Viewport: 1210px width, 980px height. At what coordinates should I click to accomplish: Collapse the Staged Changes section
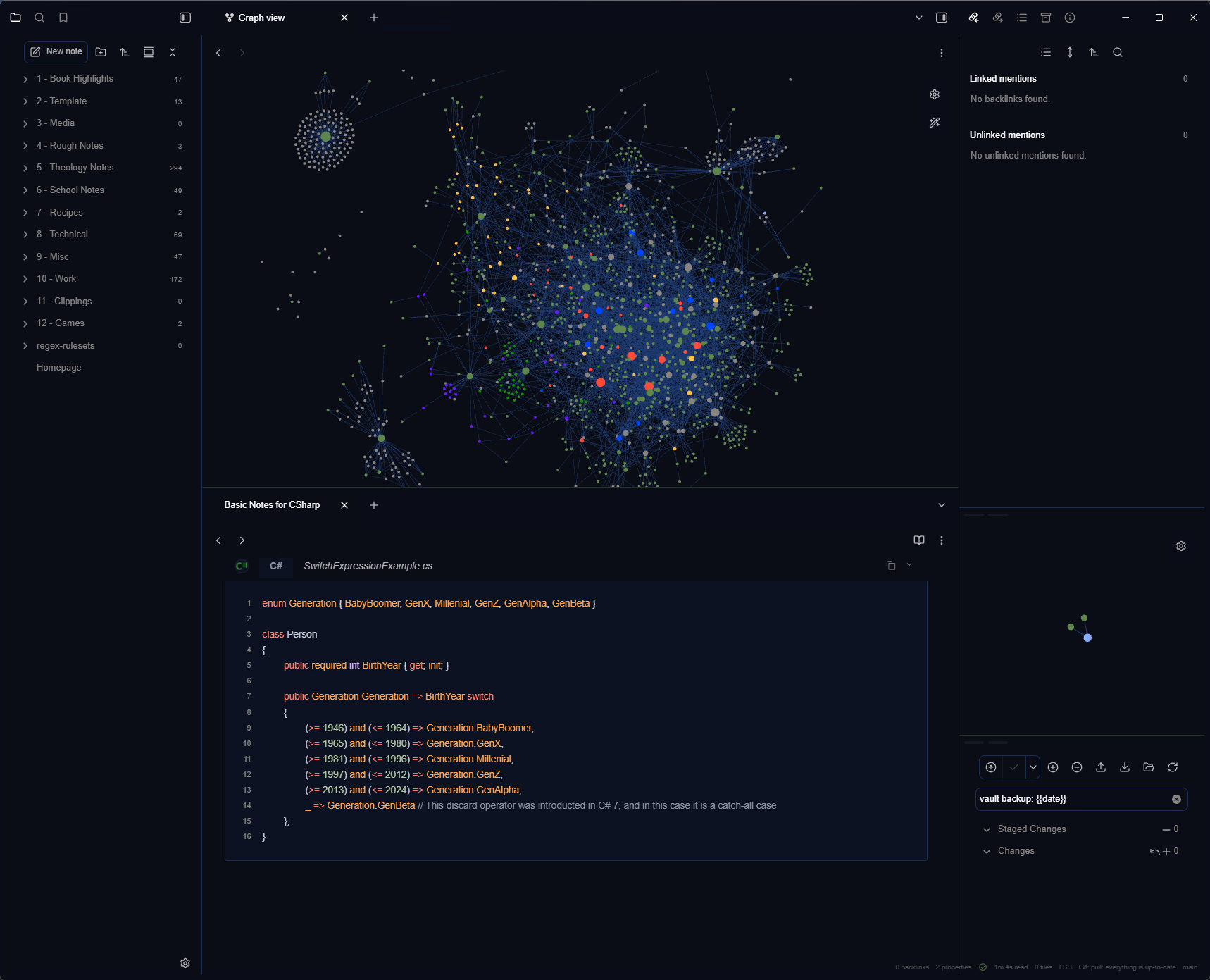(987, 829)
